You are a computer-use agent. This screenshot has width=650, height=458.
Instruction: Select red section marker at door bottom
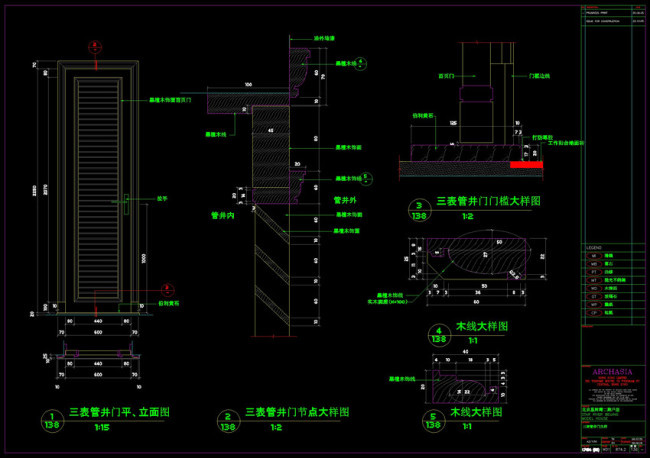point(94,291)
